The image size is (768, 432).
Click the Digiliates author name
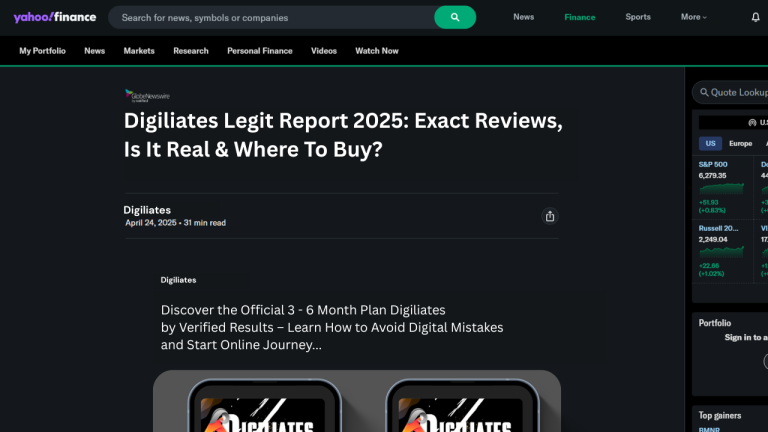[147, 210]
